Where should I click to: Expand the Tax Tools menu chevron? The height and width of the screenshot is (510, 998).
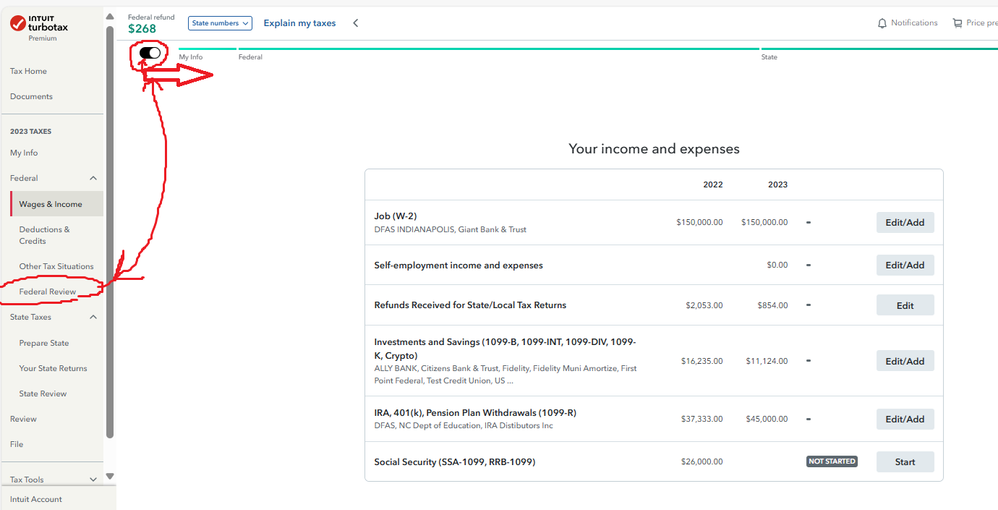click(93, 479)
